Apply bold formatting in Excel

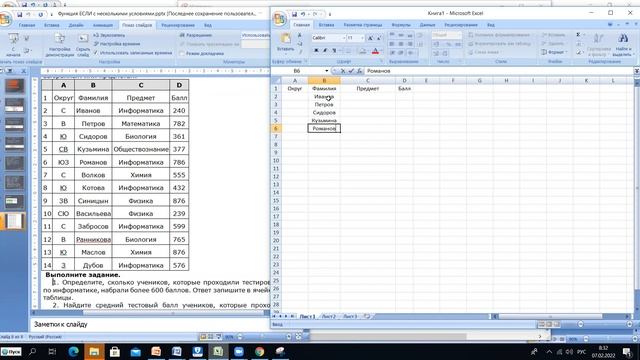coord(316,51)
